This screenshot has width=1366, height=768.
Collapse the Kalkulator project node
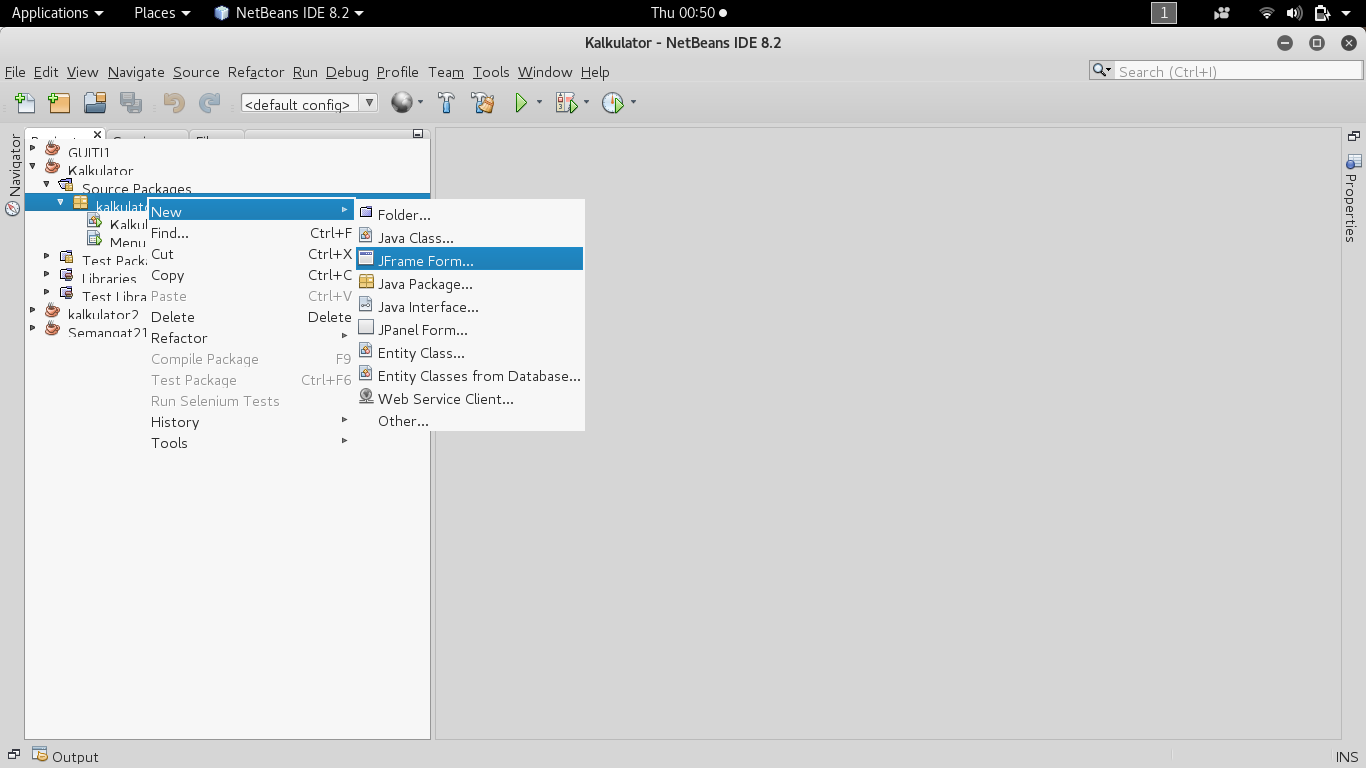pyautogui.click(x=33, y=166)
